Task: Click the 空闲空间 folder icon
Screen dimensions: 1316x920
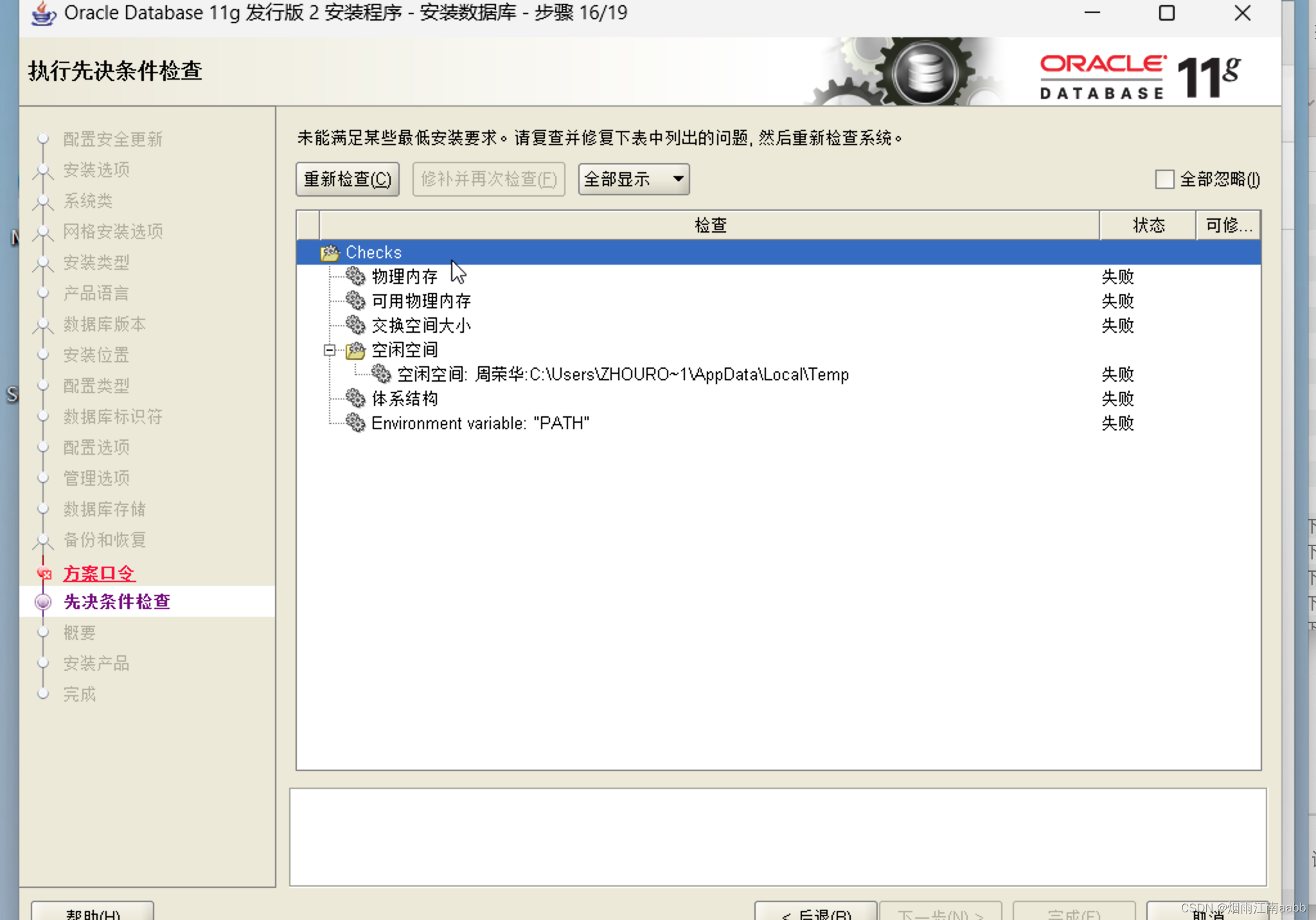Action: 355,350
